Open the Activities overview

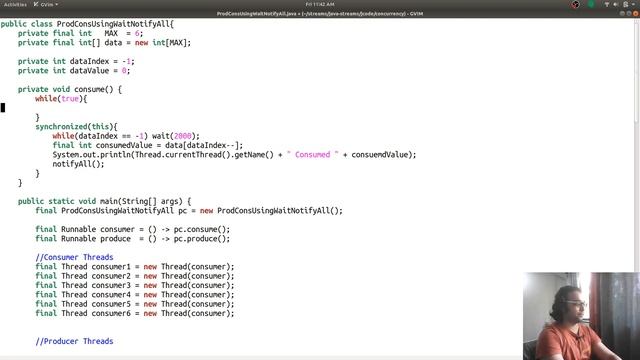pos(15,4)
